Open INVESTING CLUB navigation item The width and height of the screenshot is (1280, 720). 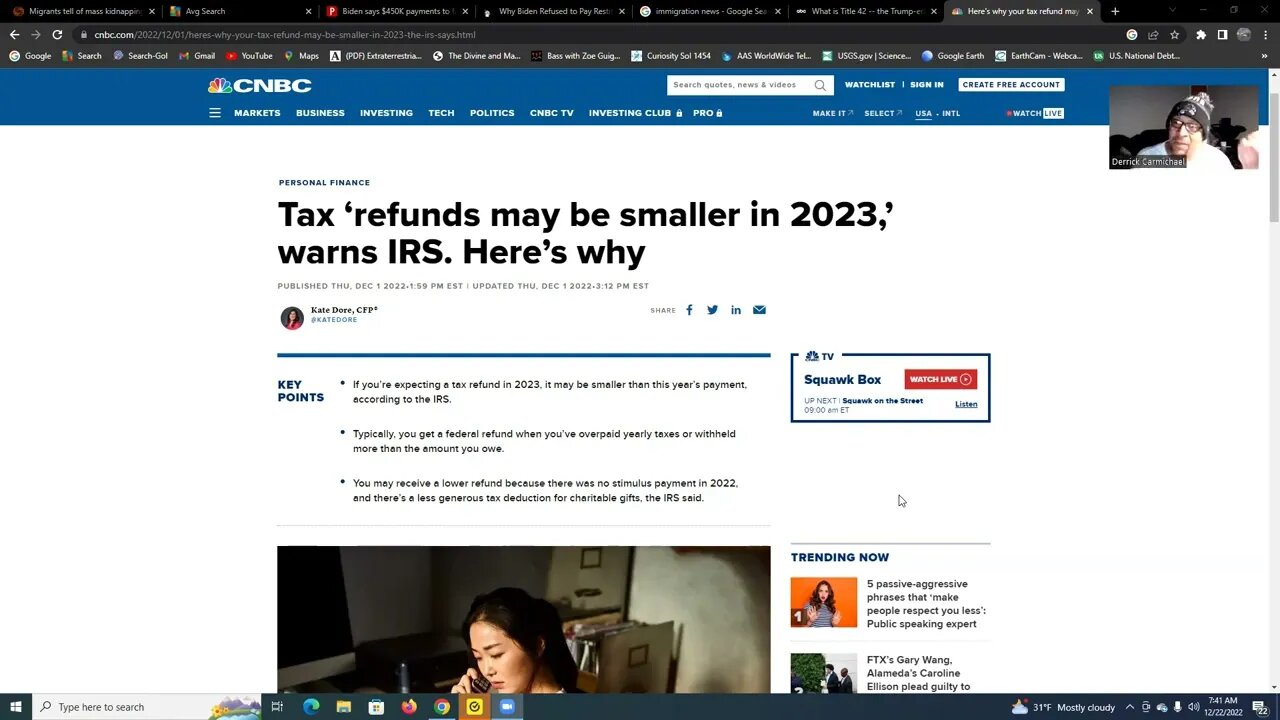click(x=635, y=113)
